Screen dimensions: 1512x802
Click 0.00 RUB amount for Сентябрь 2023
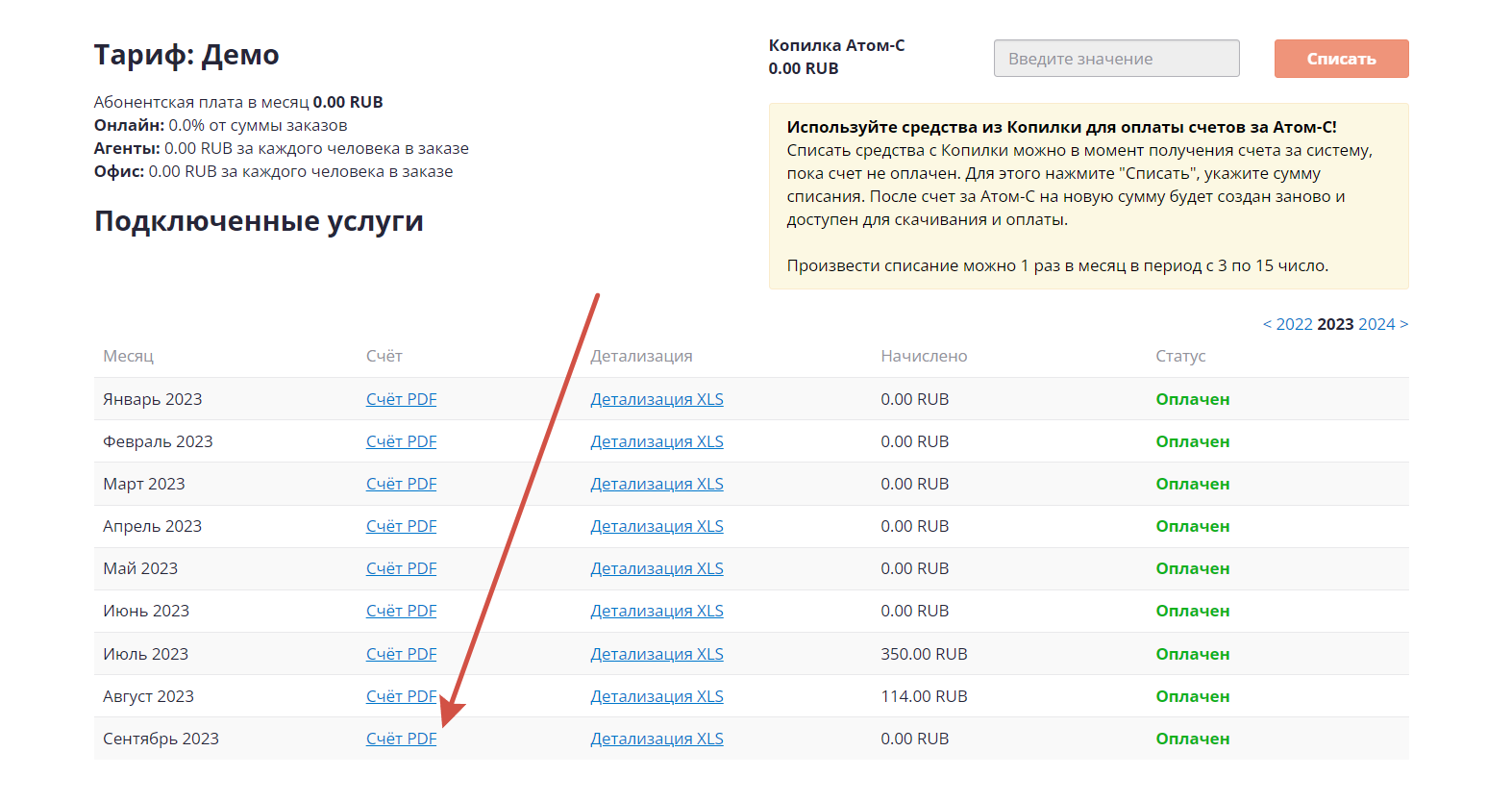click(x=914, y=739)
